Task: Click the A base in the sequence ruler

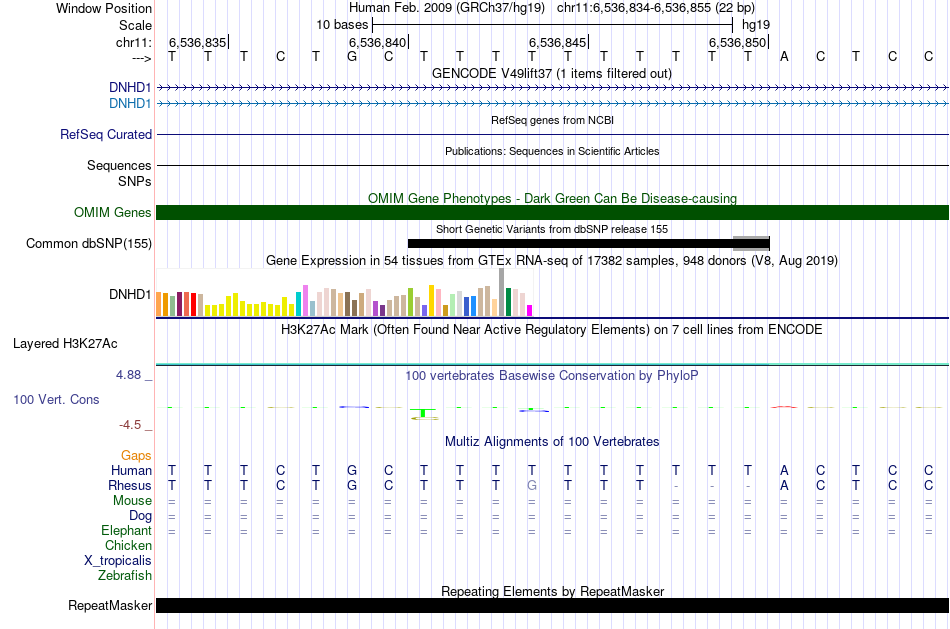Action: pos(784,57)
